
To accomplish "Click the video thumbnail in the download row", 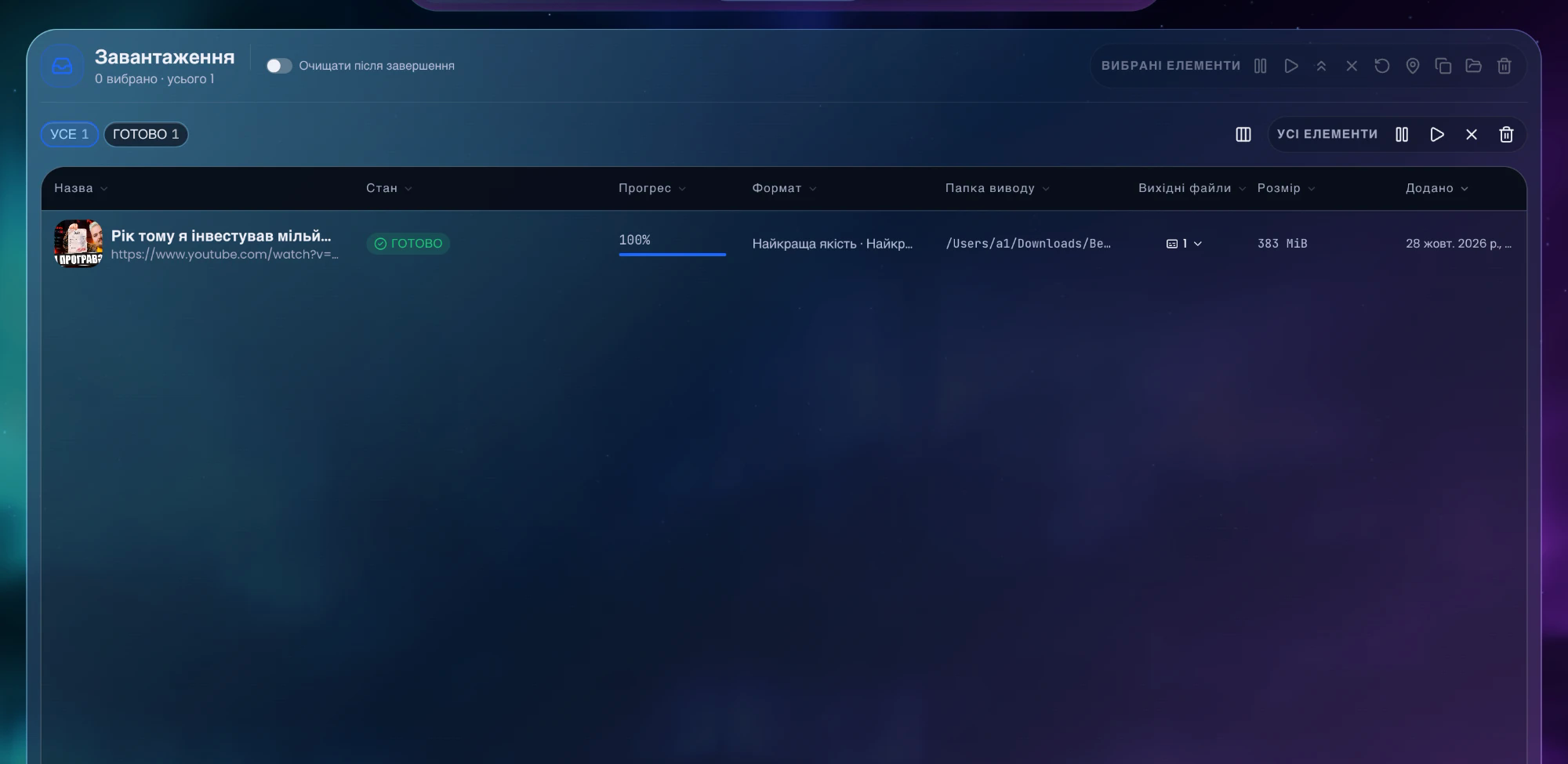I will [x=78, y=244].
